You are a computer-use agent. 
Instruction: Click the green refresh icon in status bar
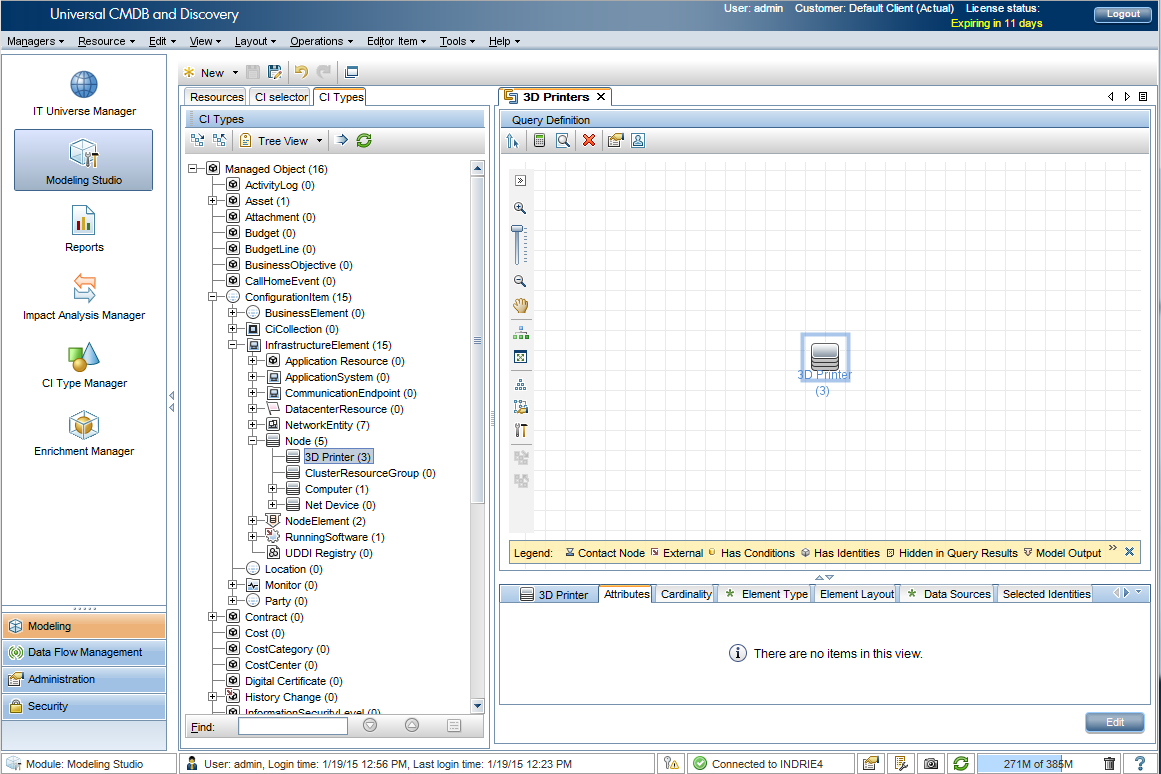pos(961,763)
